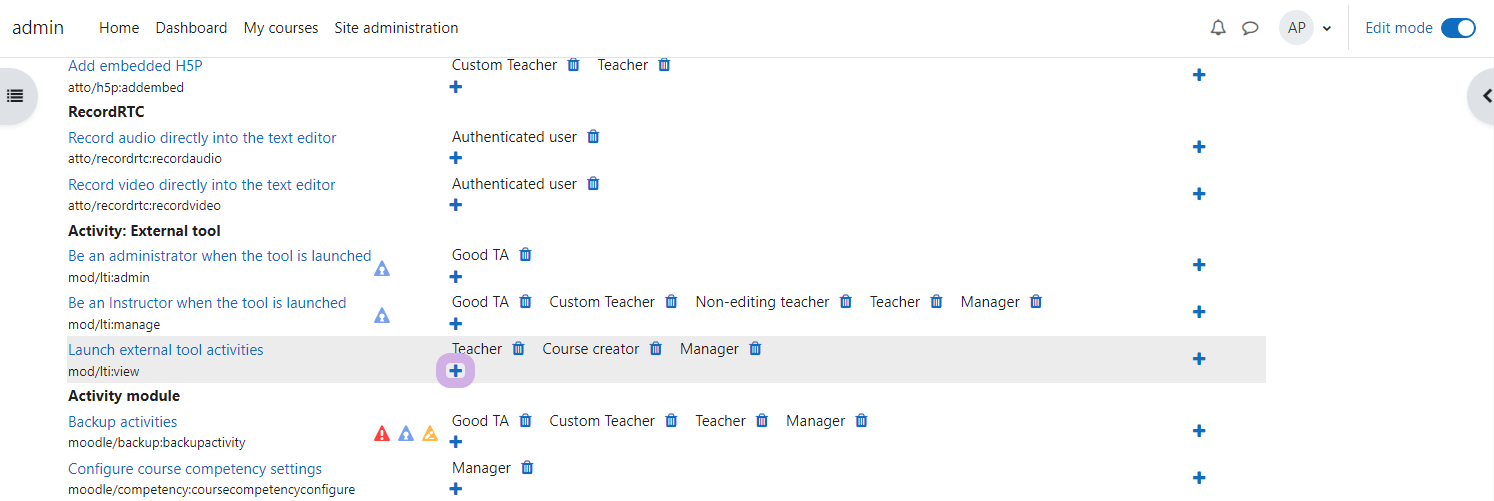Add allowed role to mod/lti:view capability
This screenshot has height=501, width=1494.
(x=456, y=371)
